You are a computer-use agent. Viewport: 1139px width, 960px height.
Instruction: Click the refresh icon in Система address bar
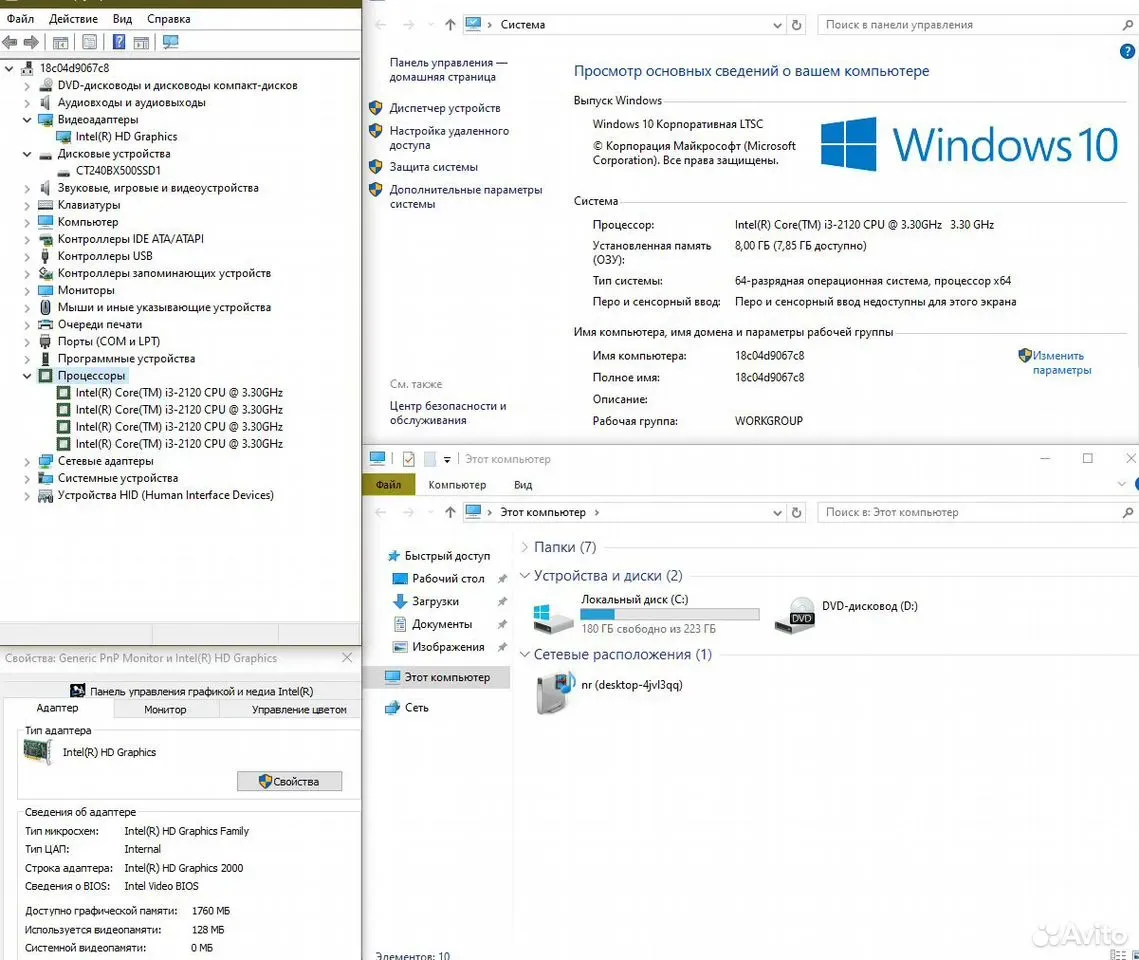click(x=796, y=25)
